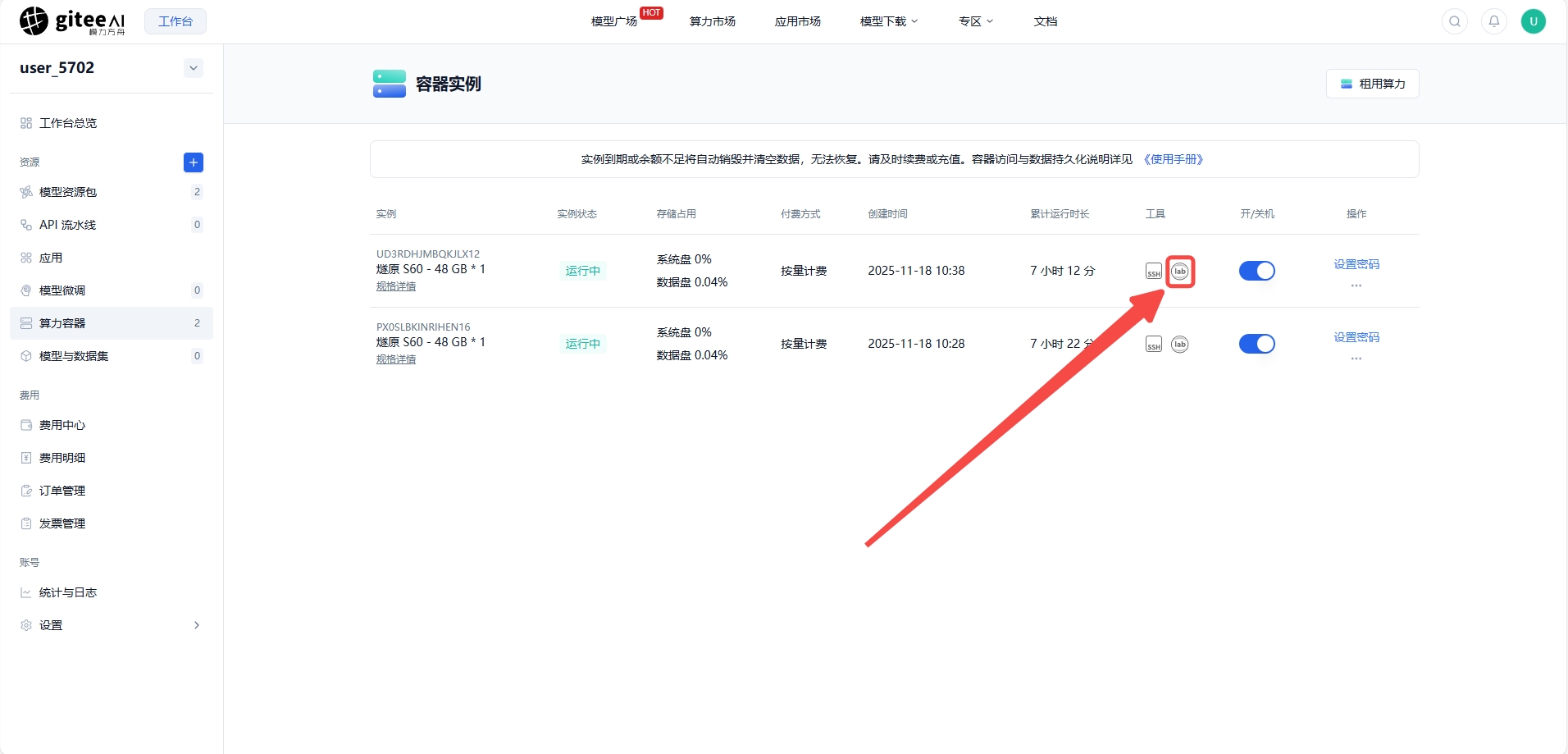1568x754 pixels.
Task: Toggle power switch for UD3RDHJMBQKJLX12
Action: [1256, 271]
